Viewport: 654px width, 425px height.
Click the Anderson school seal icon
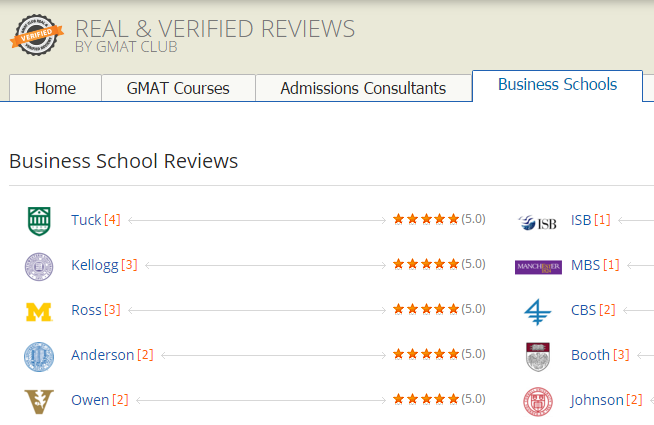pyautogui.click(x=38, y=356)
